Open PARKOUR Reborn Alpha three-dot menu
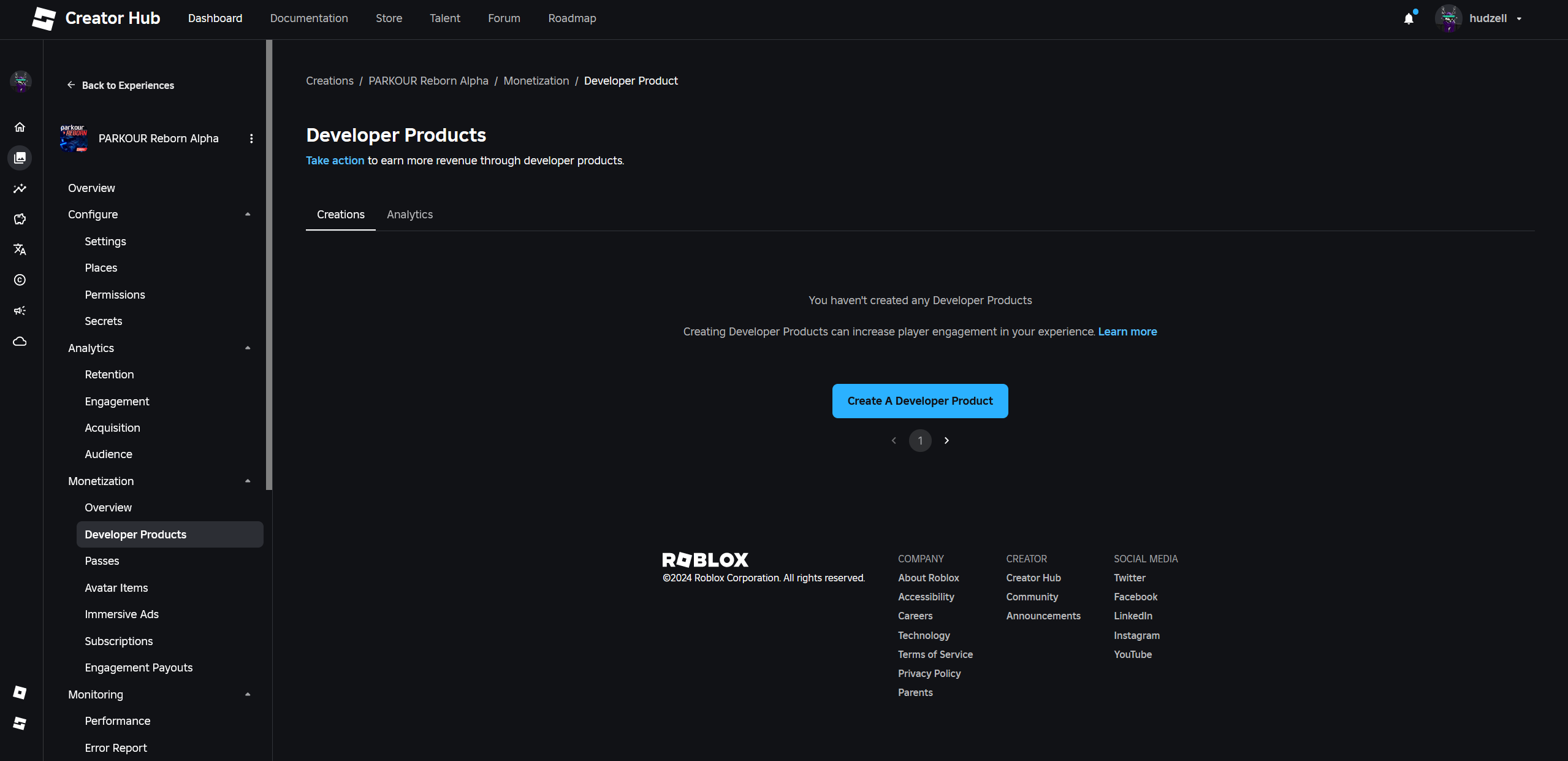 point(251,139)
